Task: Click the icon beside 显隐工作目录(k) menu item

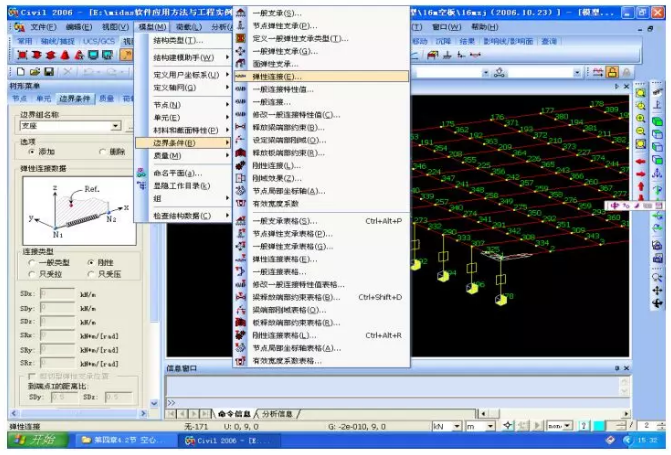Action: coord(141,186)
